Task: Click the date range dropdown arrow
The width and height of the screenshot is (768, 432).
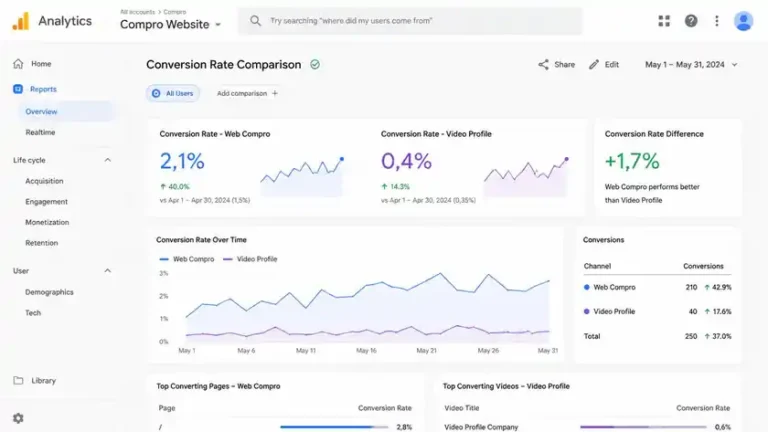Action: pos(734,65)
